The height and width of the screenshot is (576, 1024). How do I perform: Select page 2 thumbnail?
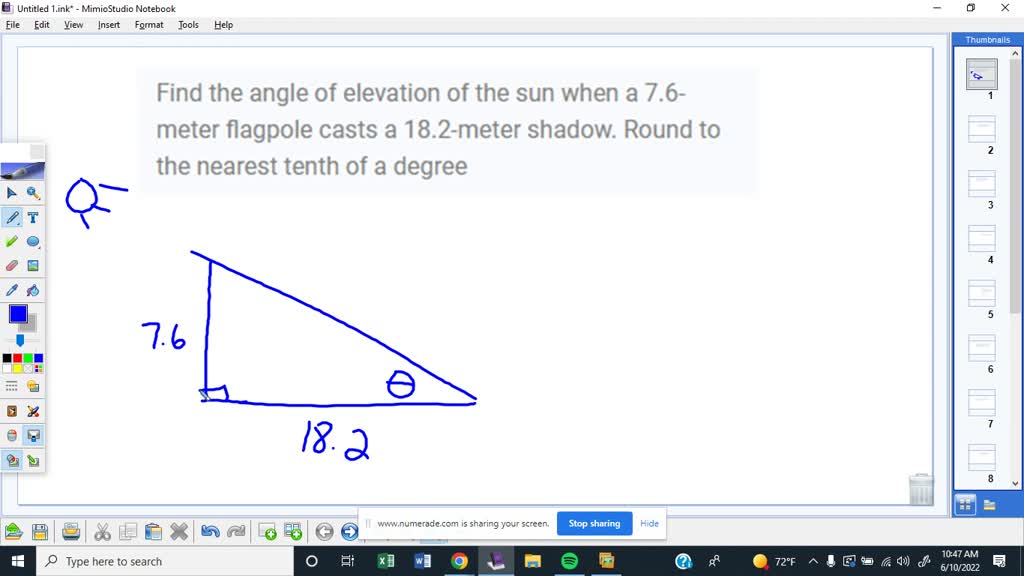[982, 129]
